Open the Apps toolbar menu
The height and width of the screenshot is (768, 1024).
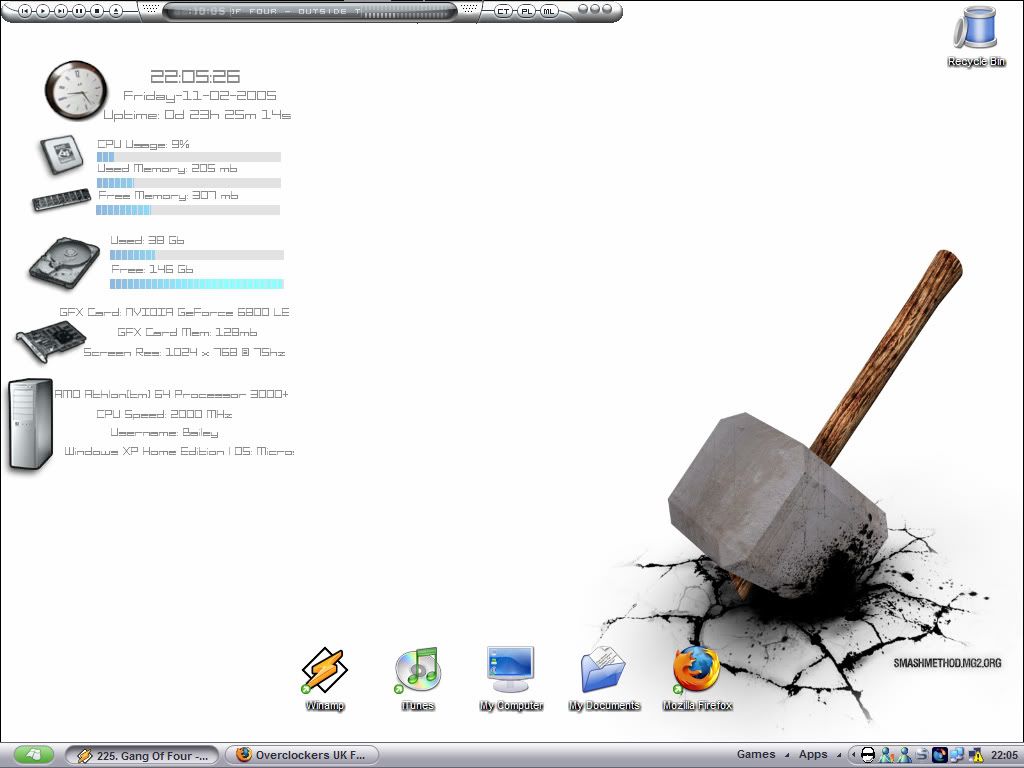pyautogui.click(x=813, y=754)
